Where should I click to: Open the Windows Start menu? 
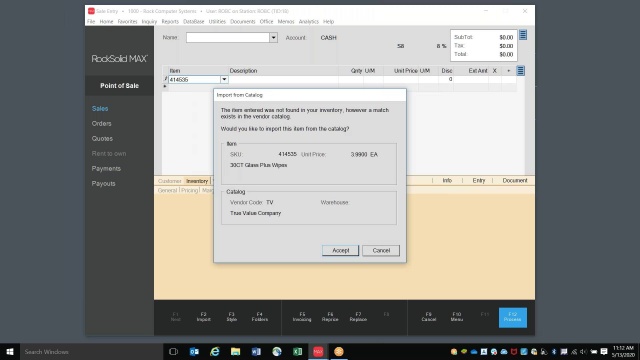(x=10, y=351)
